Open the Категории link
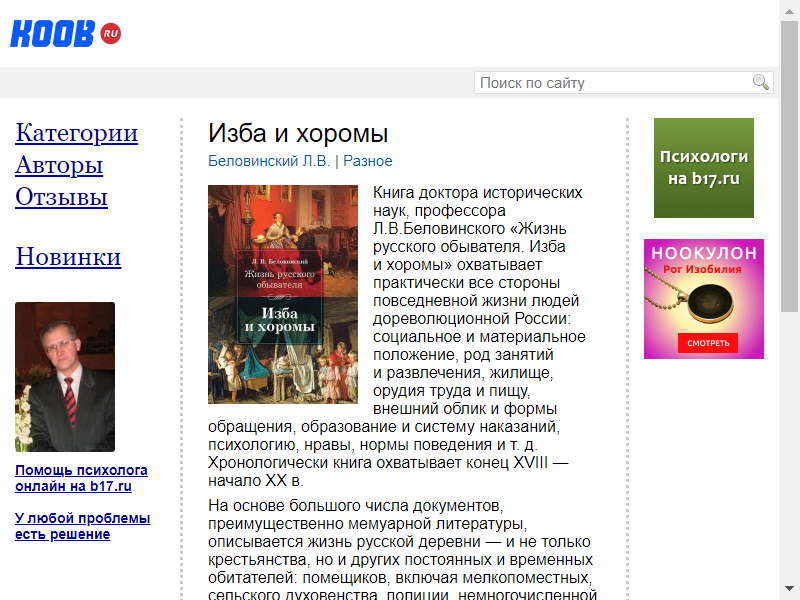Image resolution: width=800 pixels, height=600 pixels. (x=77, y=133)
